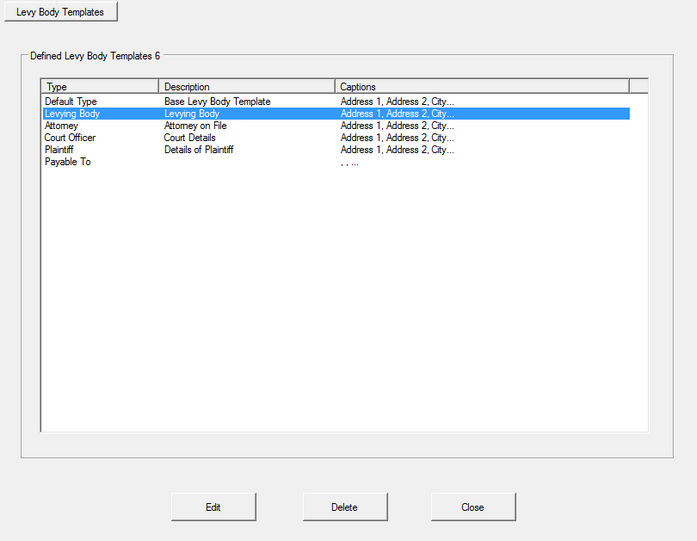Click the Levy Body Templates button
Image resolution: width=697 pixels, height=541 pixels.
(x=61, y=12)
